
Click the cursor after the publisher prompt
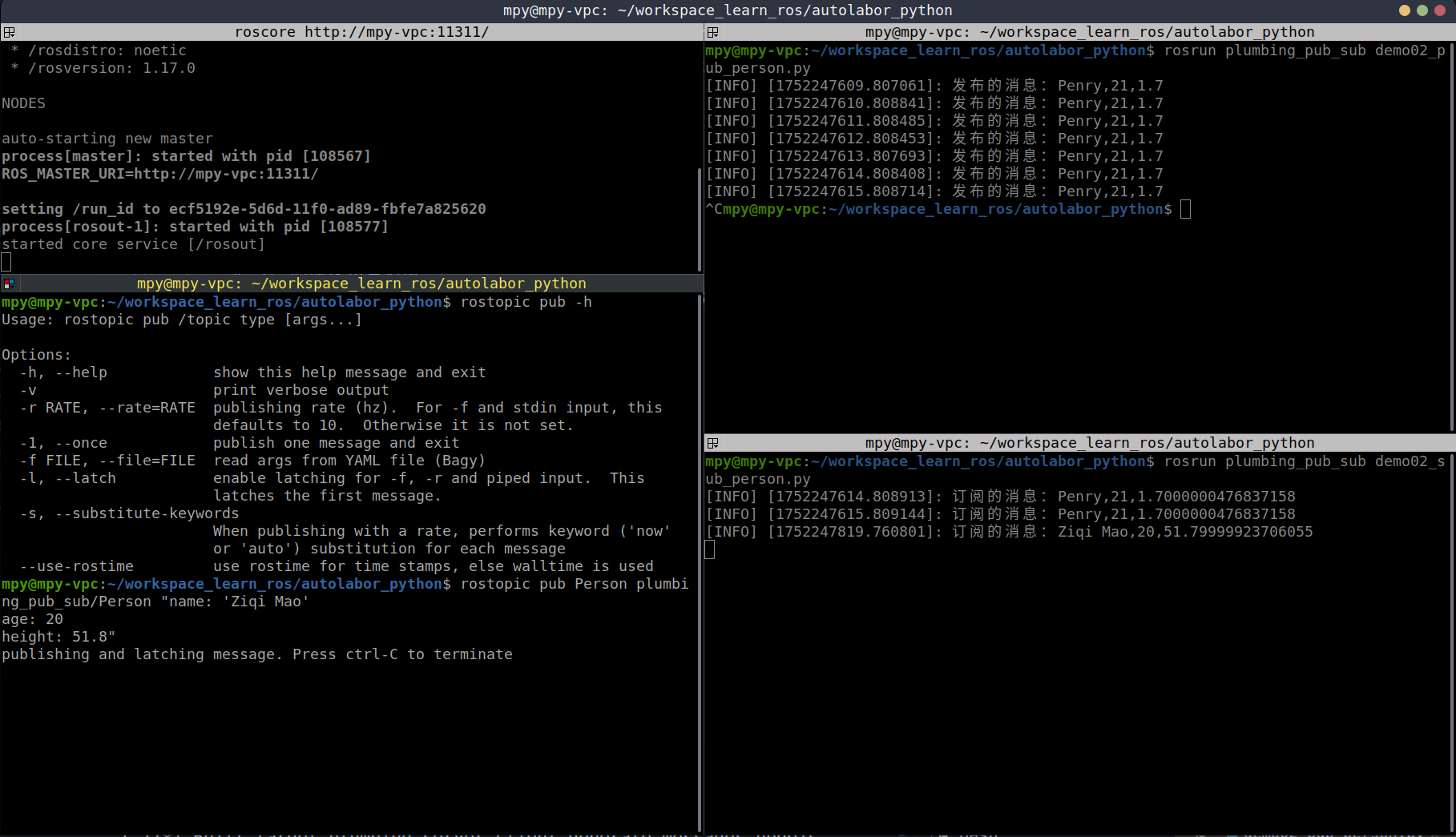[1186, 210]
